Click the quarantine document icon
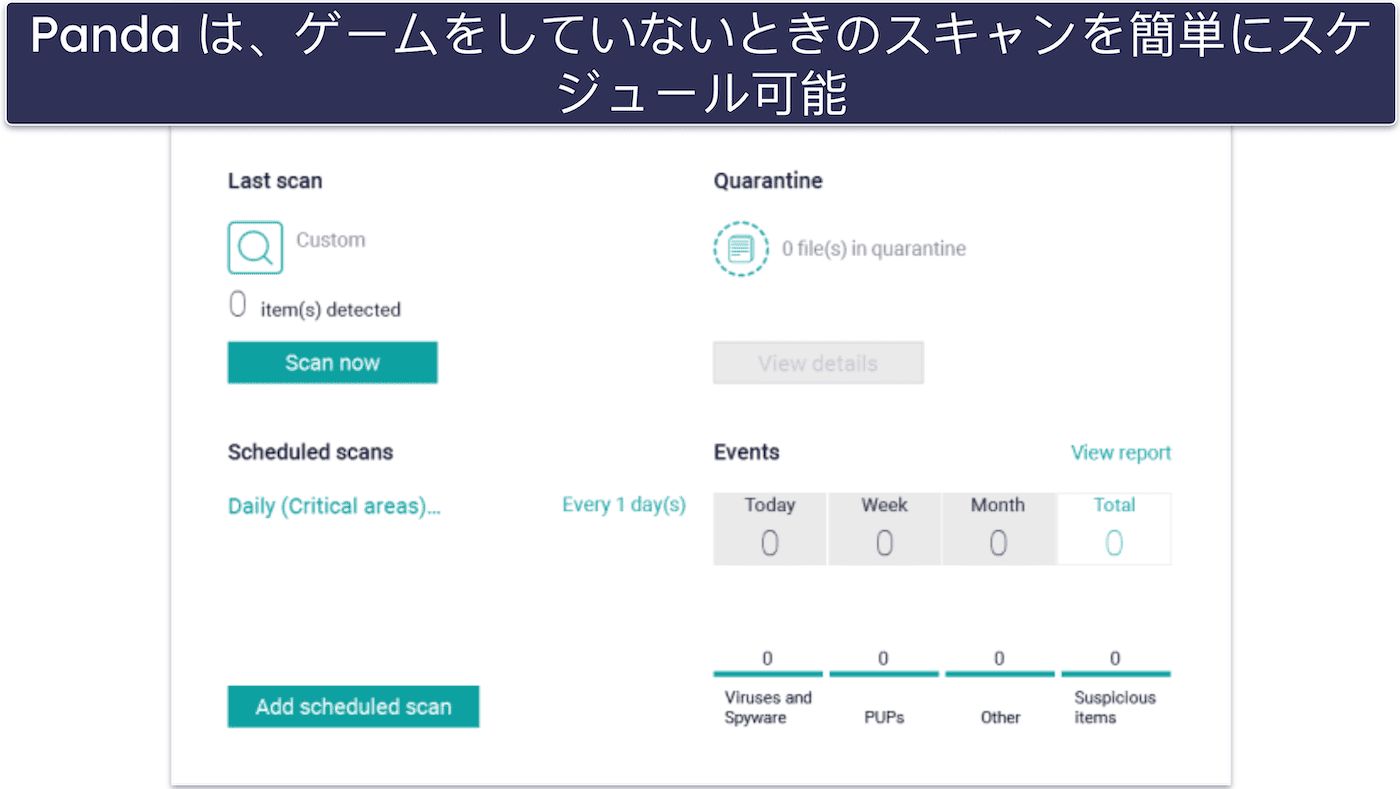 (741, 248)
